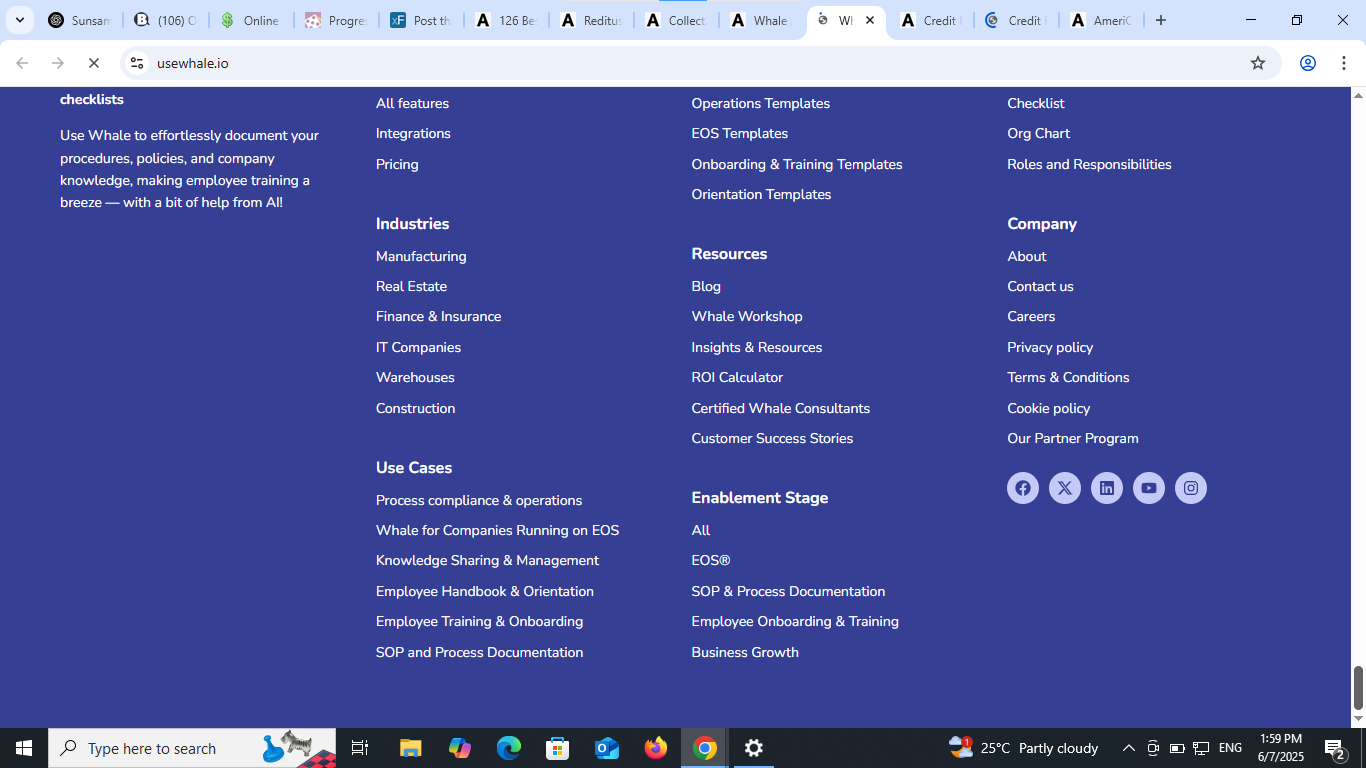Open clock showing 1:59 PM
The width and height of the screenshot is (1366, 768).
pyautogui.click(x=1280, y=748)
